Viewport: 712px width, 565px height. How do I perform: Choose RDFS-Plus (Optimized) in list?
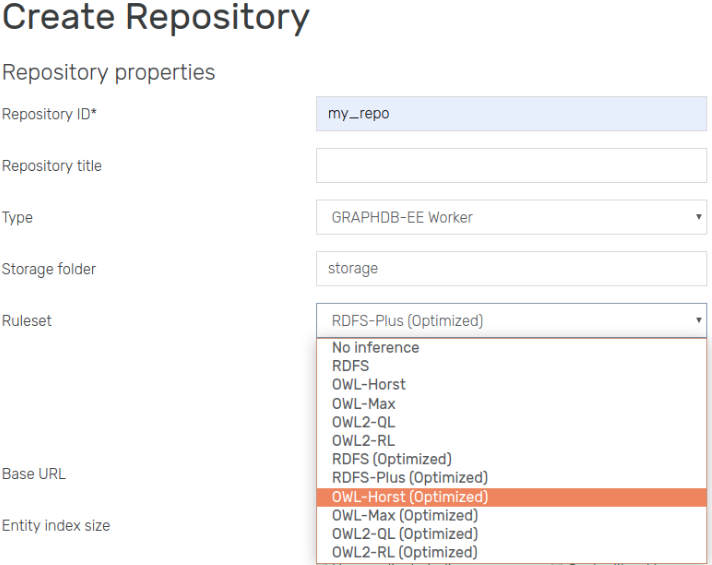(x=511, y=478)
